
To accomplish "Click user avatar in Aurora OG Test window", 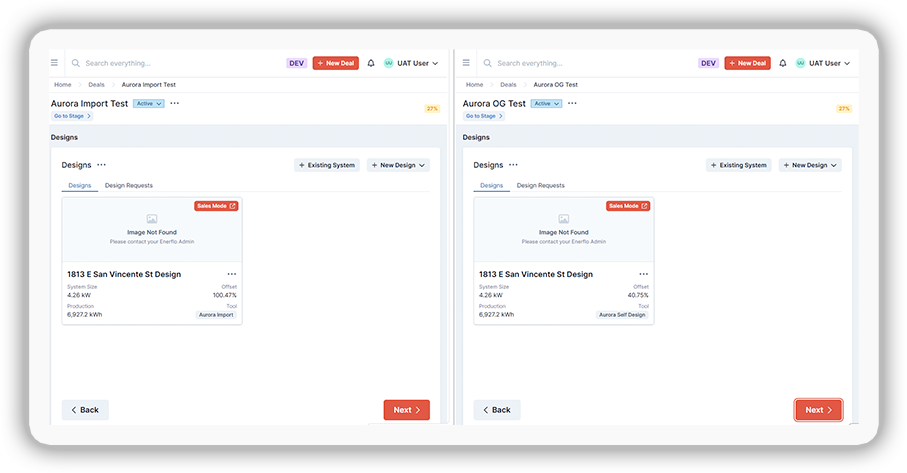I will coord(801,63).
